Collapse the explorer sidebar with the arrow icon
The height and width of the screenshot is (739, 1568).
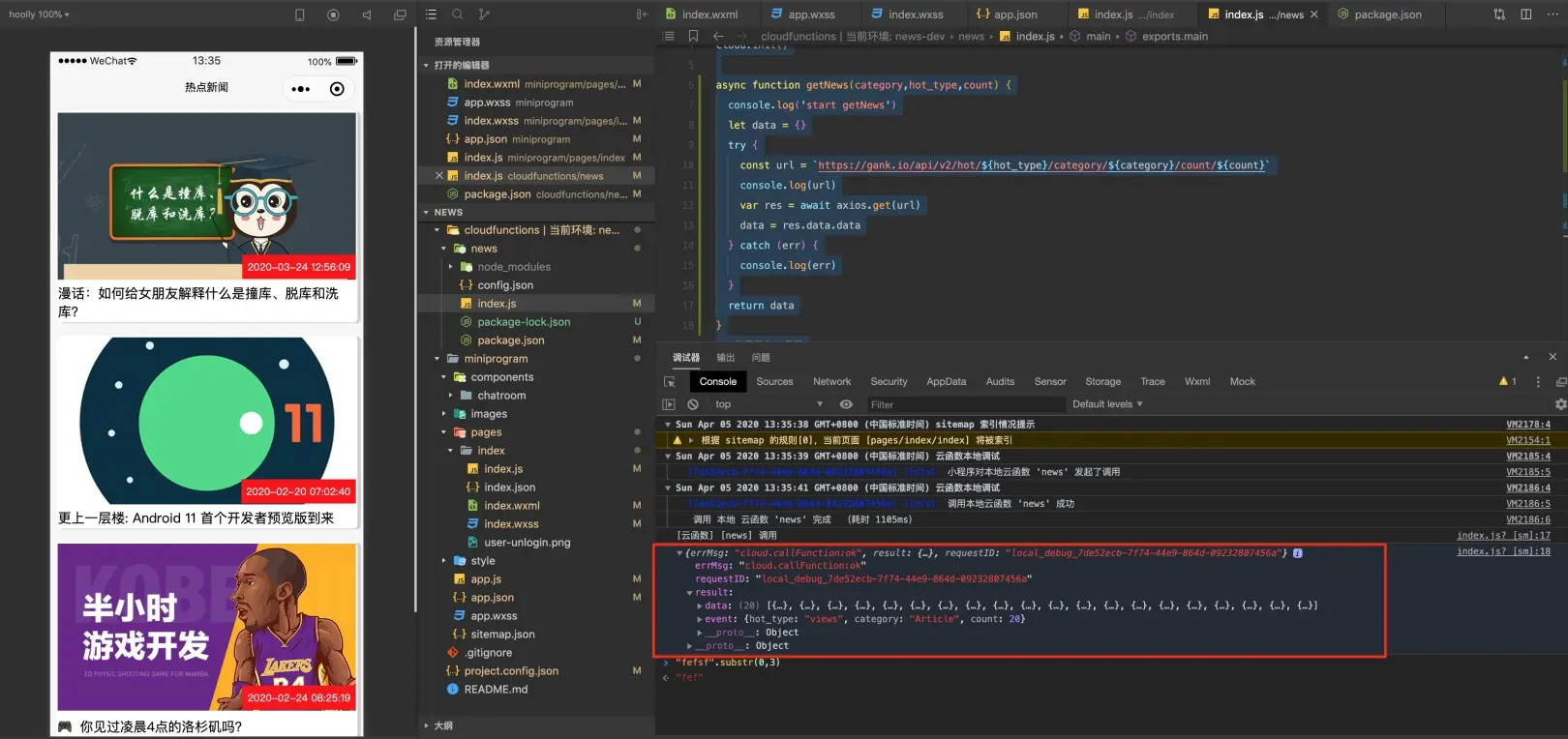[642, 15]
